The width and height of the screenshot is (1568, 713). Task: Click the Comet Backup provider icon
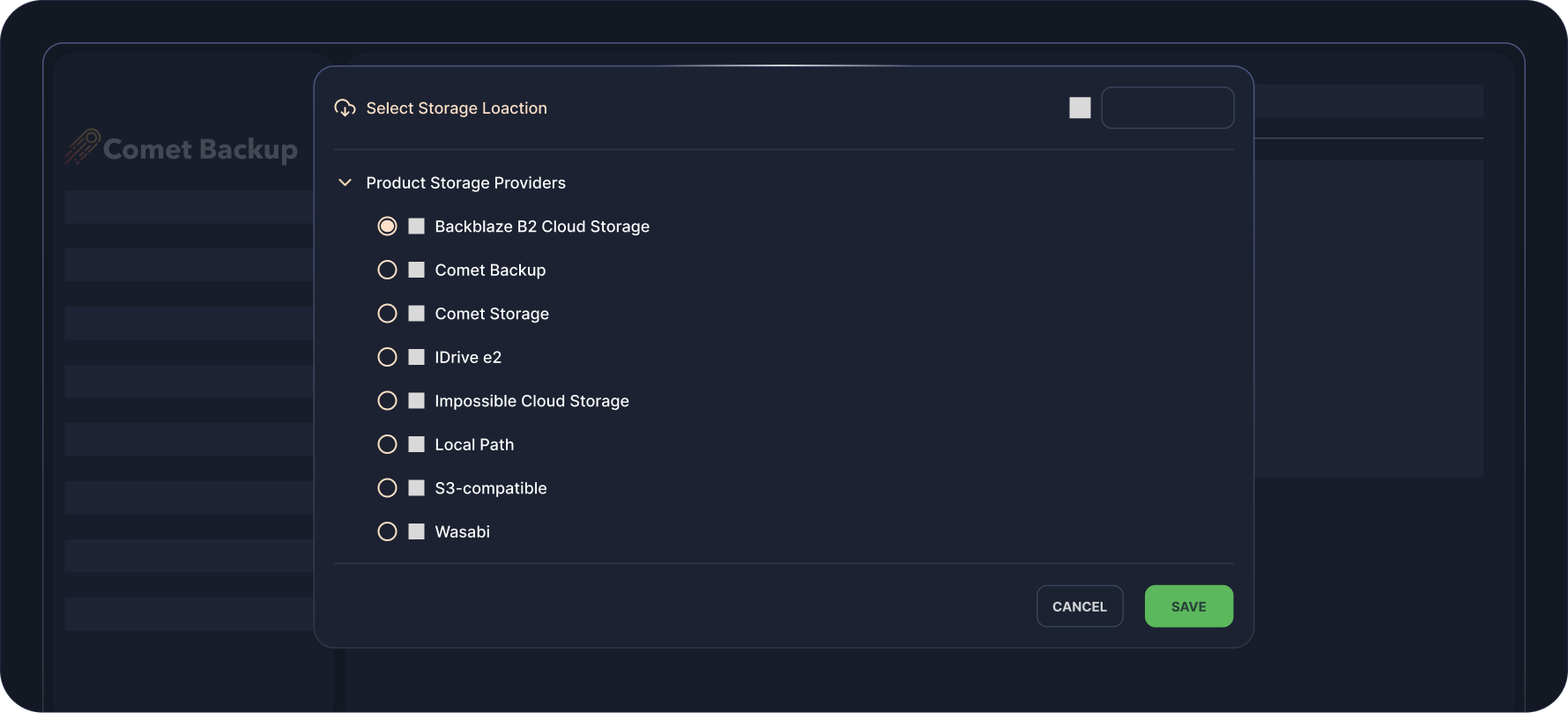(x=417, y=270)
